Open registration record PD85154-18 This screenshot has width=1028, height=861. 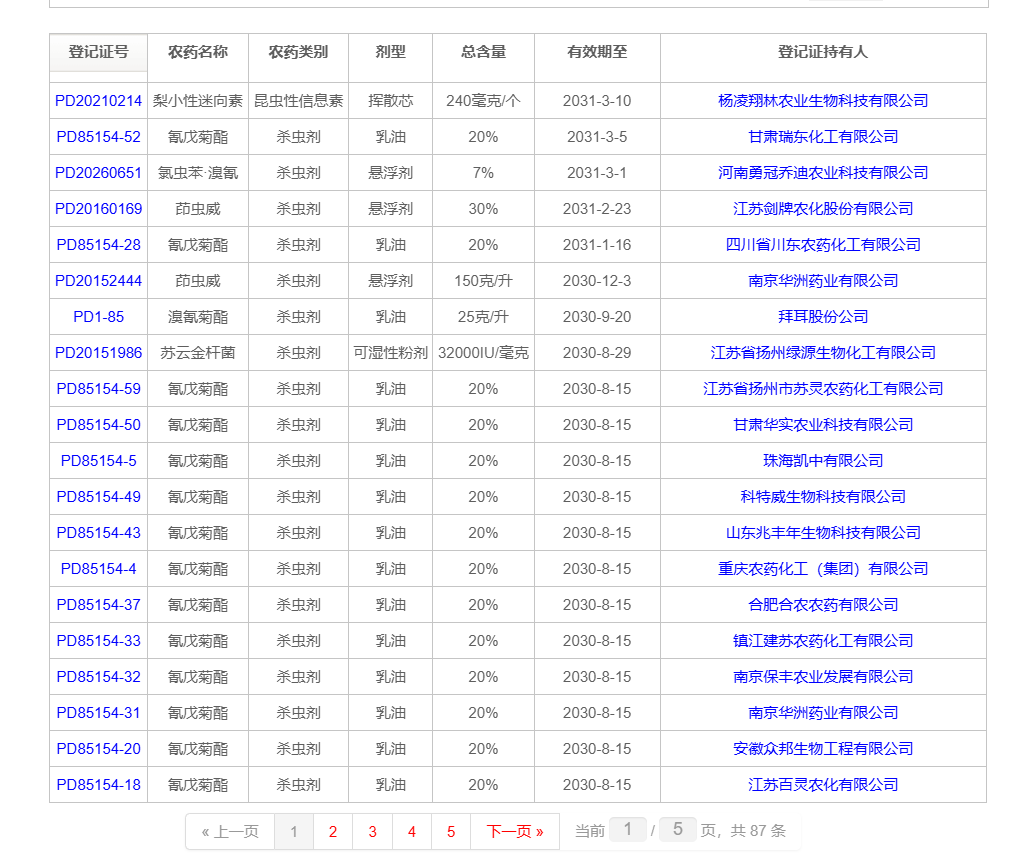tap(97, 785)
